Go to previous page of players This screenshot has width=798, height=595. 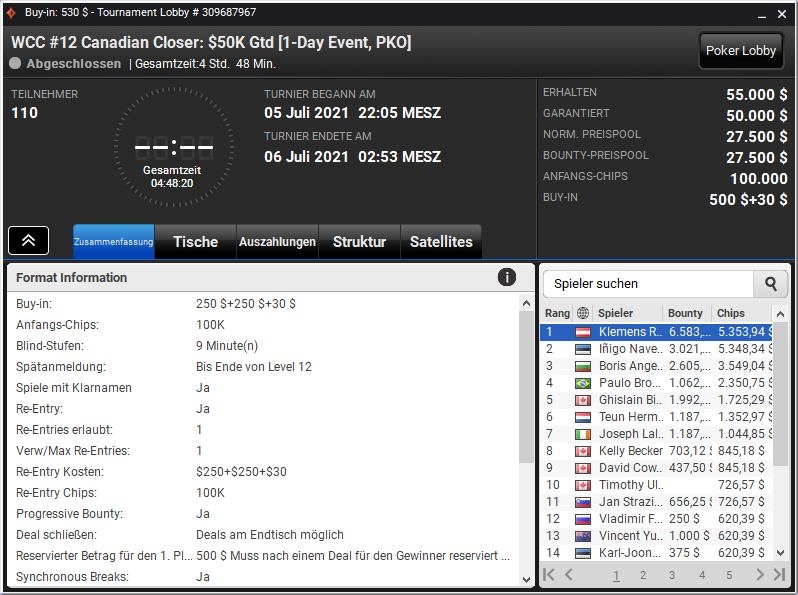pyautogui.click(x=569, y=575)
